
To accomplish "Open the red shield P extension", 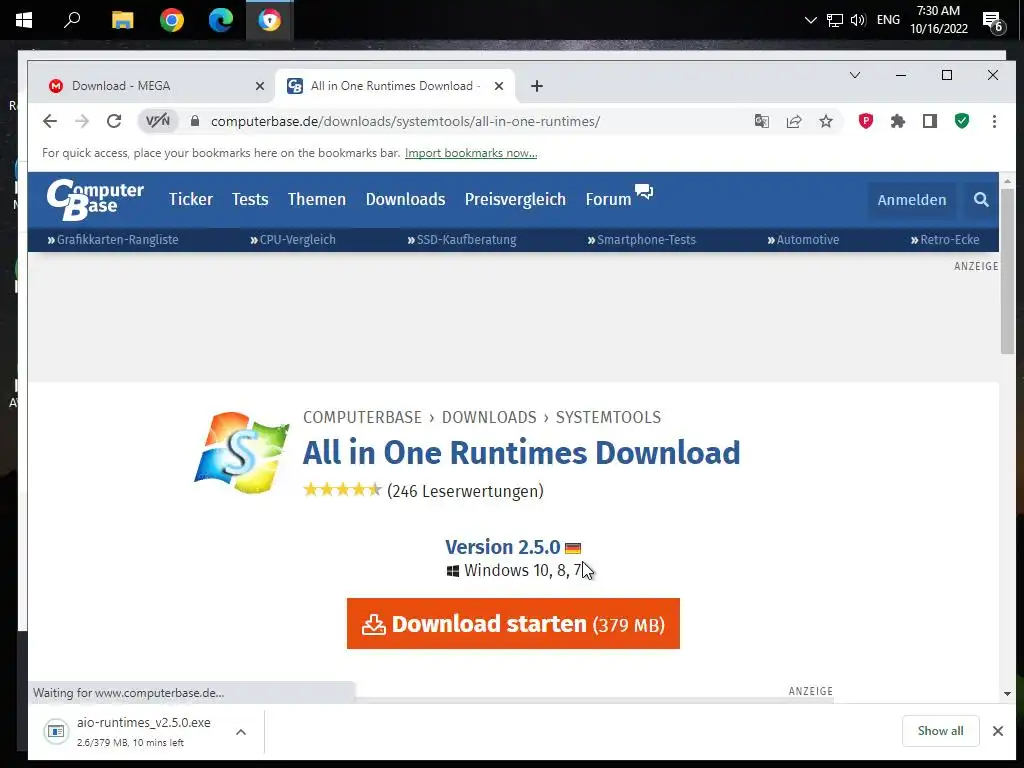I will 865,121.
